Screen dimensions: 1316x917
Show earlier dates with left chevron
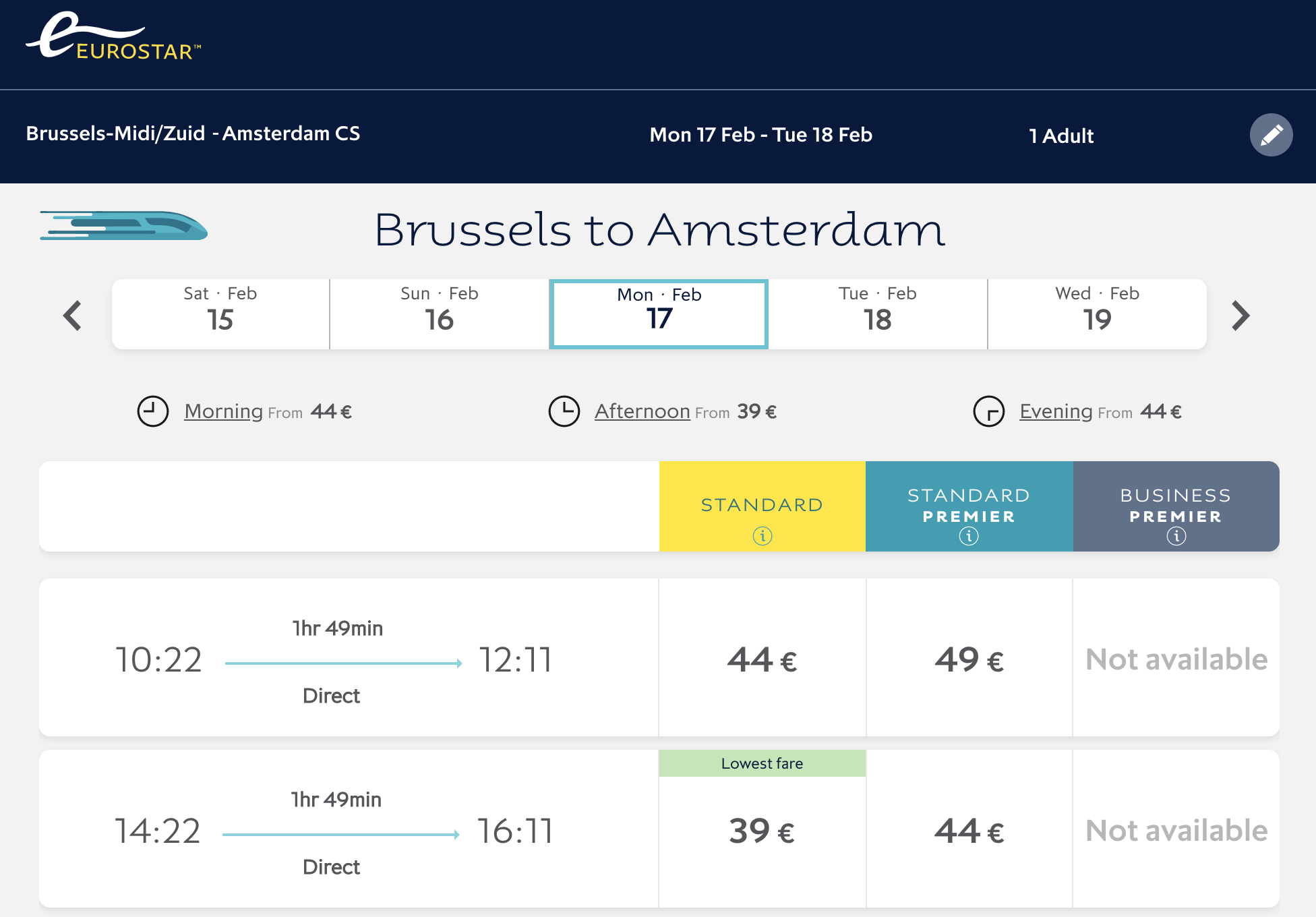click(x=73, y=315)
